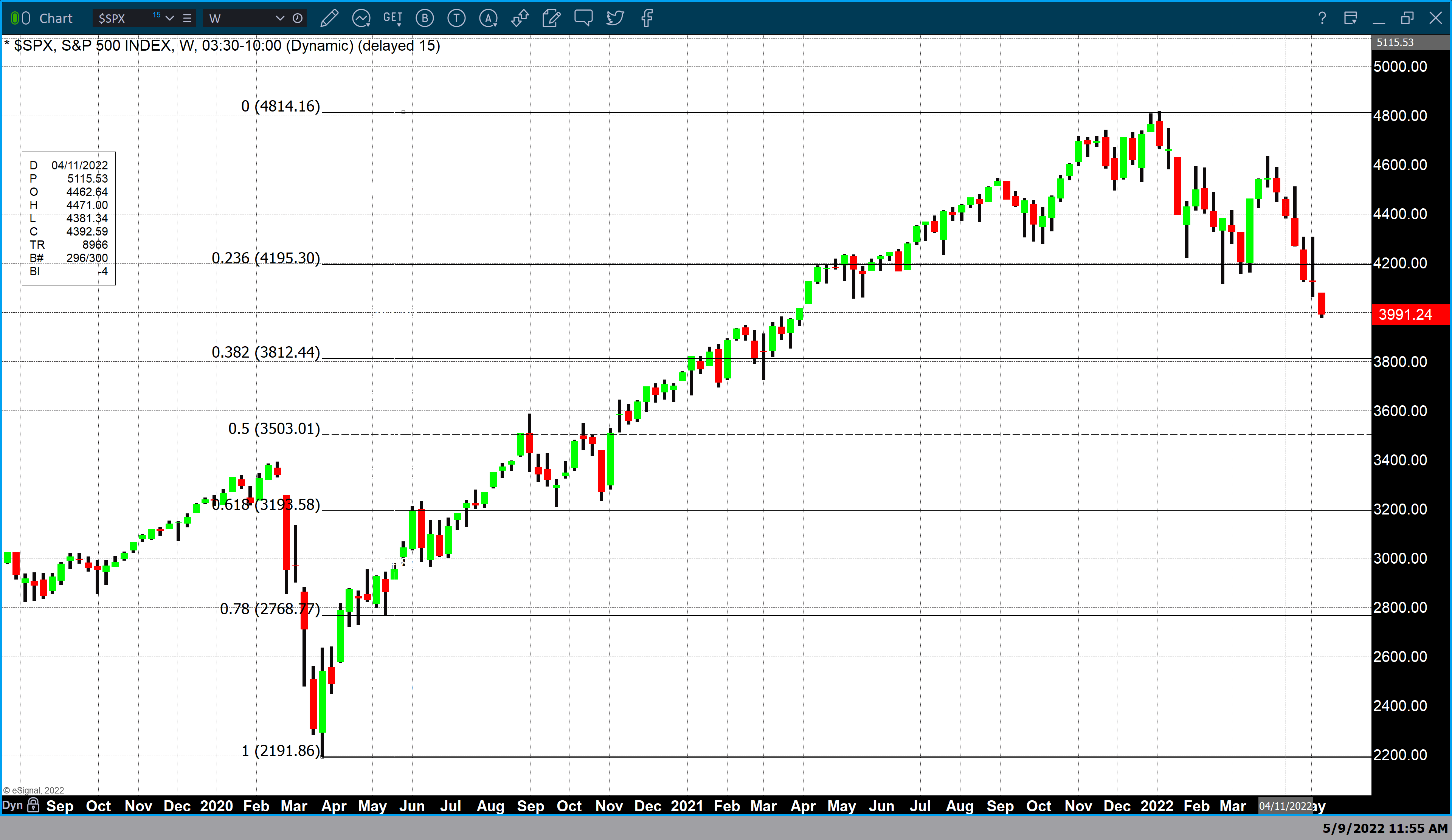Toggle the hollow link indicator
This screenshot has width=1452, height=840.
[26, 19]
